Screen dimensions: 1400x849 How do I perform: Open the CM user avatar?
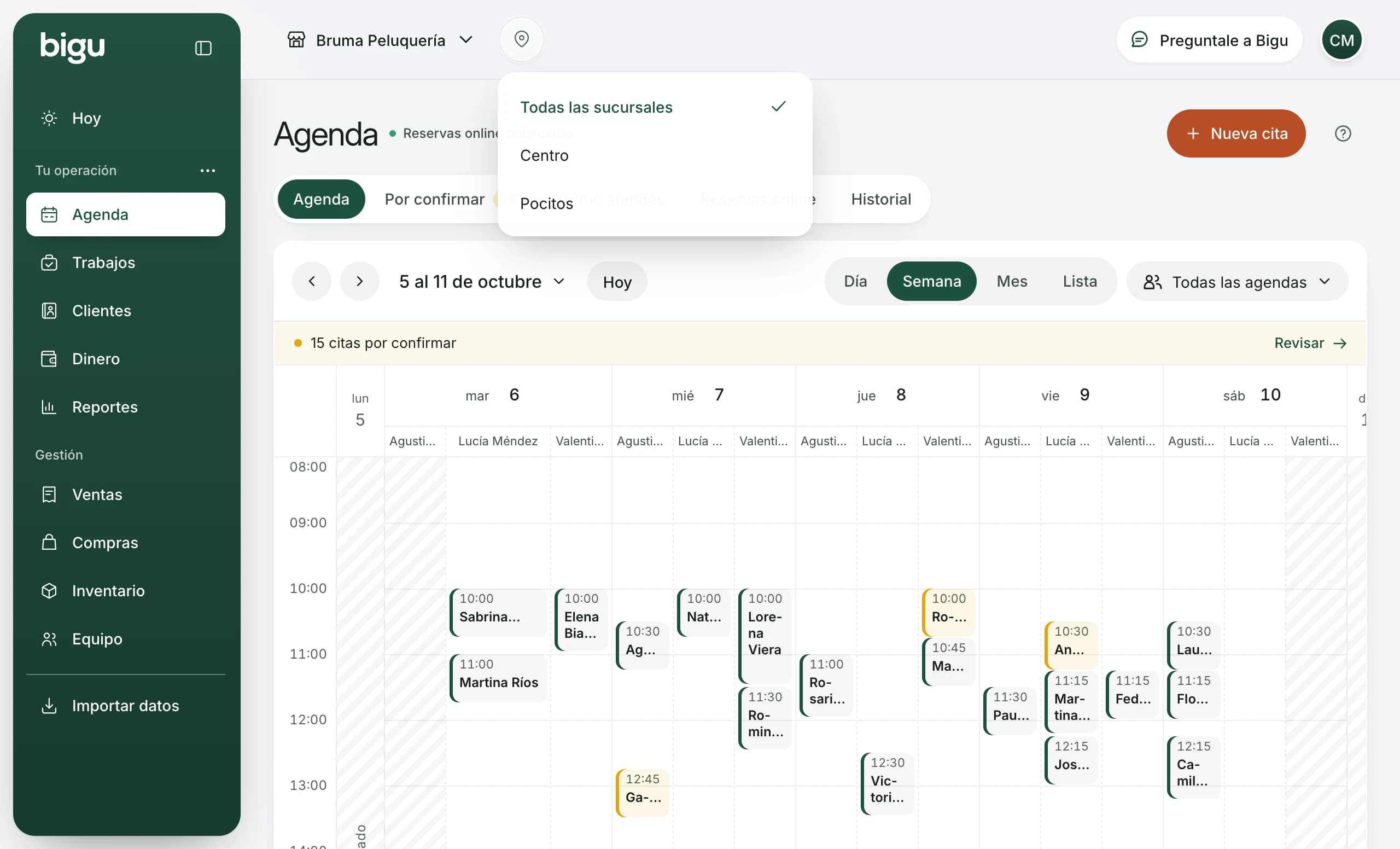1341,40
